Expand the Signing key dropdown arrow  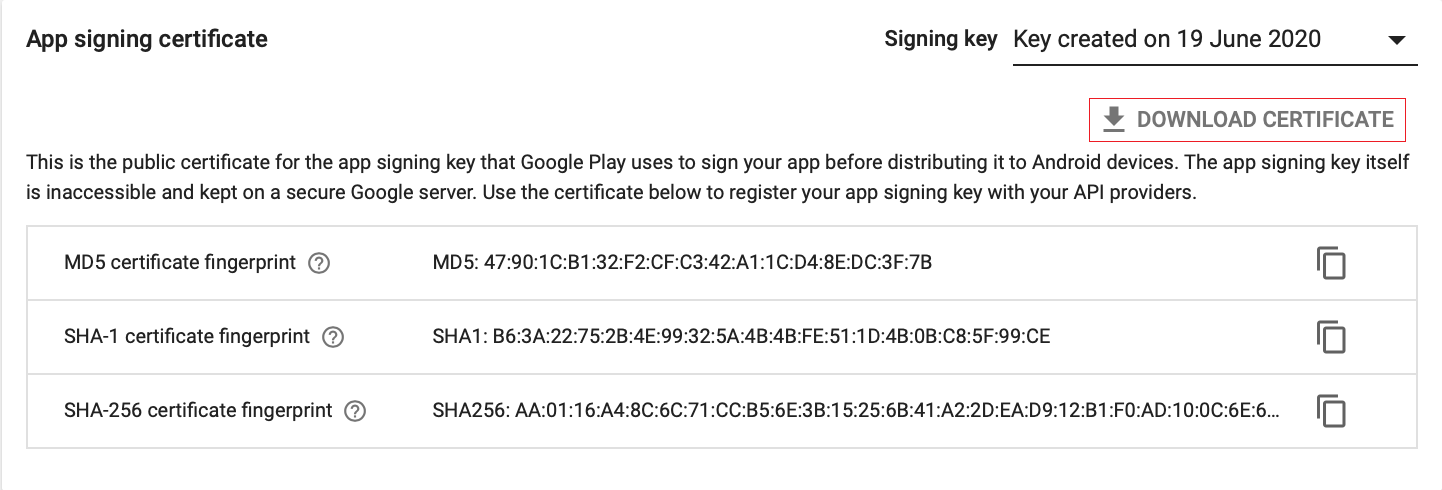click(1397, 41)
